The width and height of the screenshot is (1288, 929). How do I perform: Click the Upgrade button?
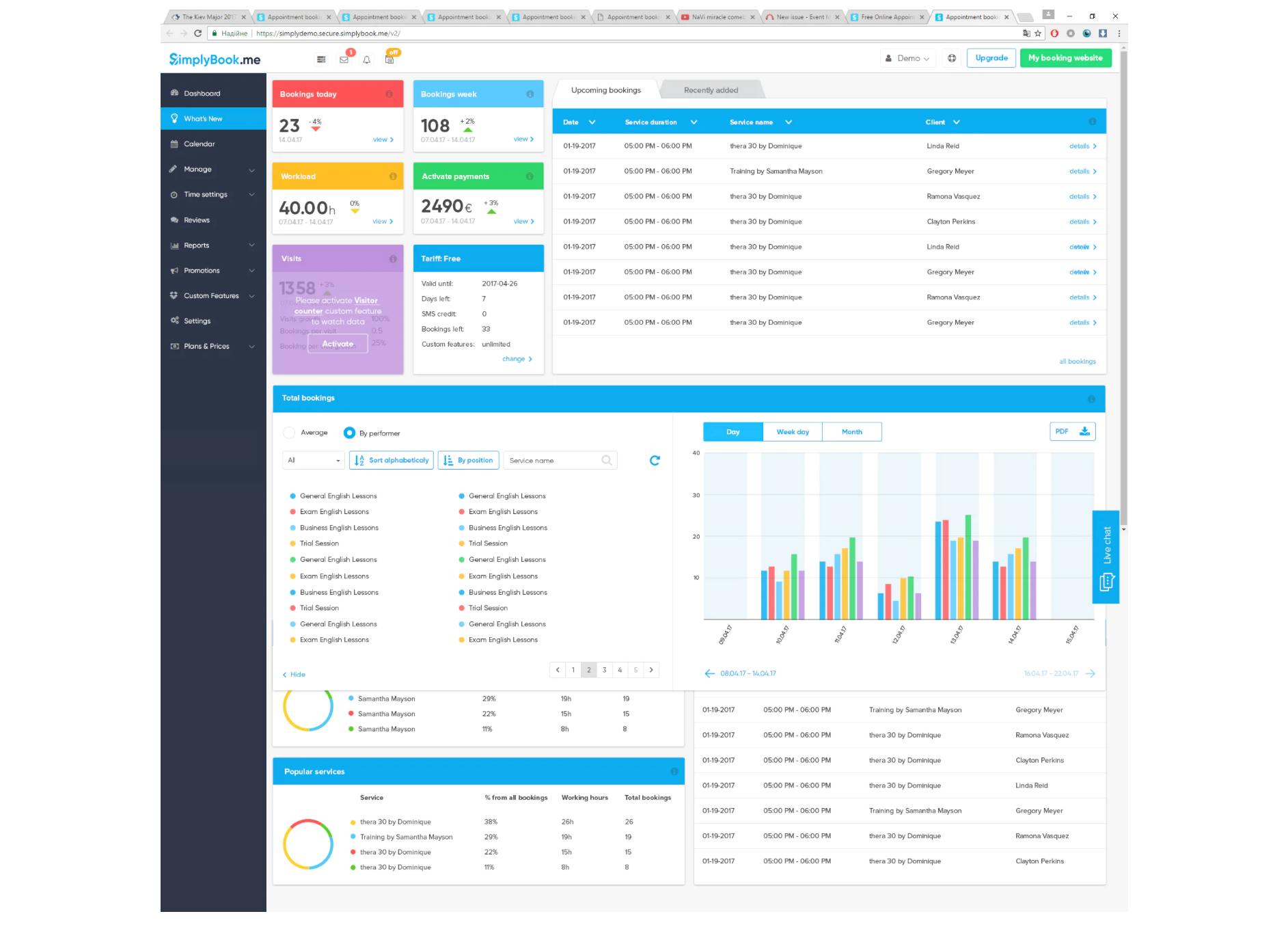click(991, 58)
